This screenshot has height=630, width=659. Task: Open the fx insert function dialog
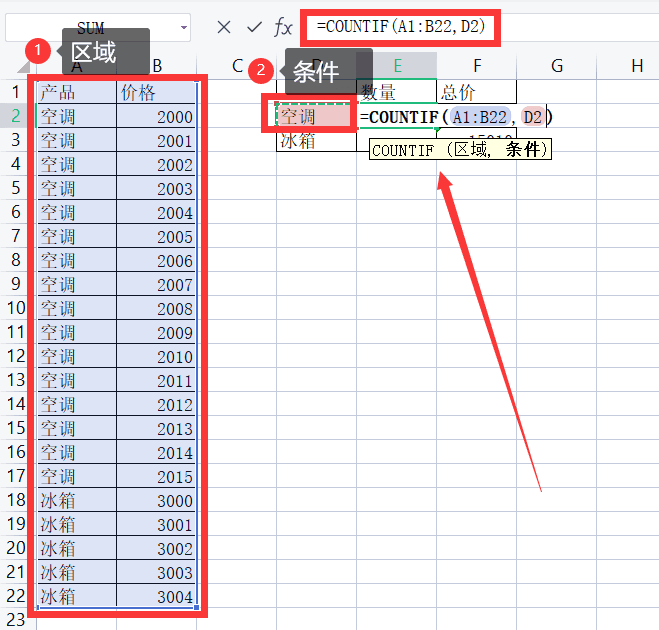pyautogui.click(x=284, y=27)
